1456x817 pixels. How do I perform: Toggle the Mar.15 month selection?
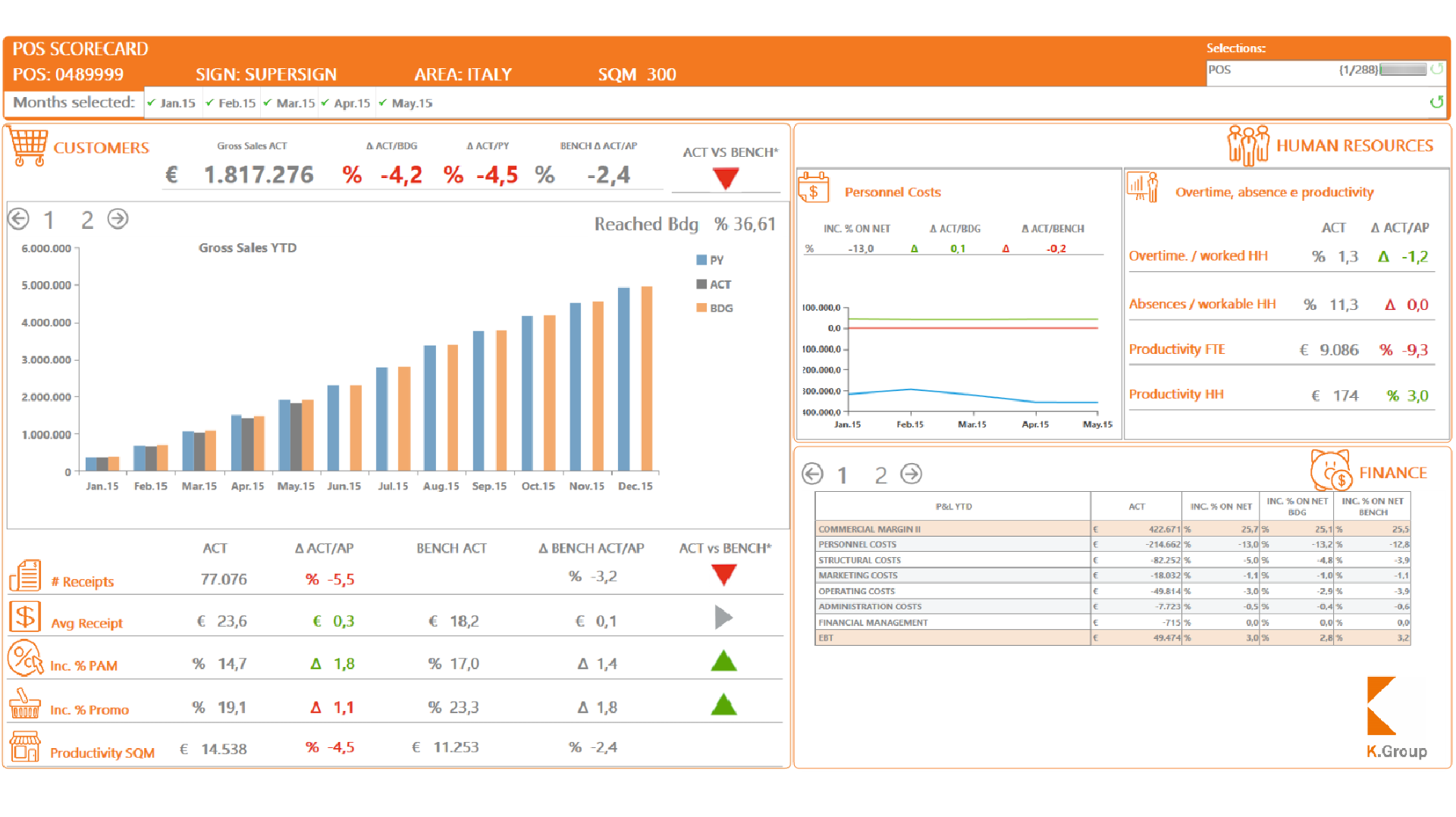tap(268, 103)
